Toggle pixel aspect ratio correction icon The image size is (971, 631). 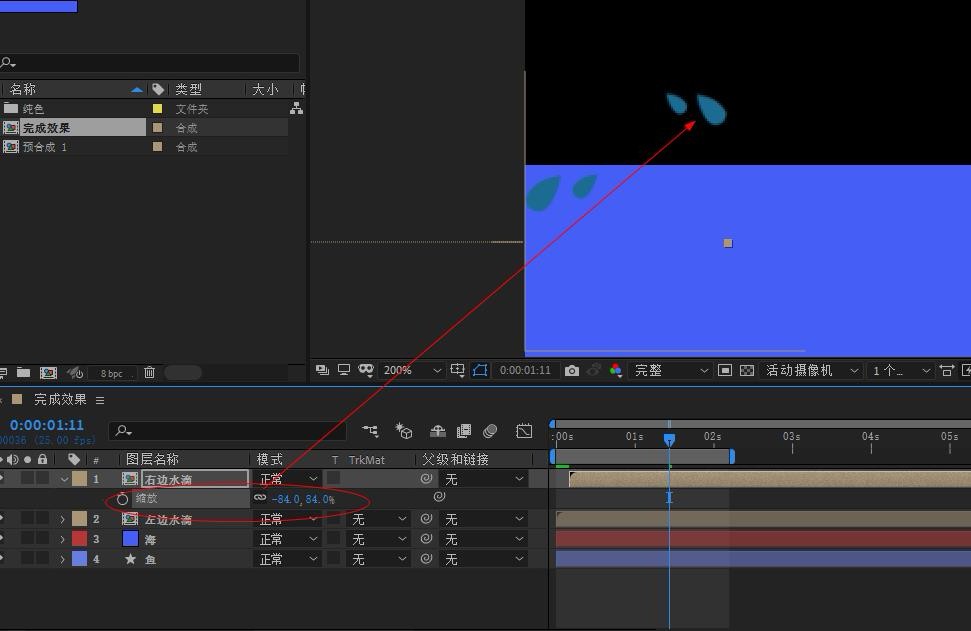[946, 370]
